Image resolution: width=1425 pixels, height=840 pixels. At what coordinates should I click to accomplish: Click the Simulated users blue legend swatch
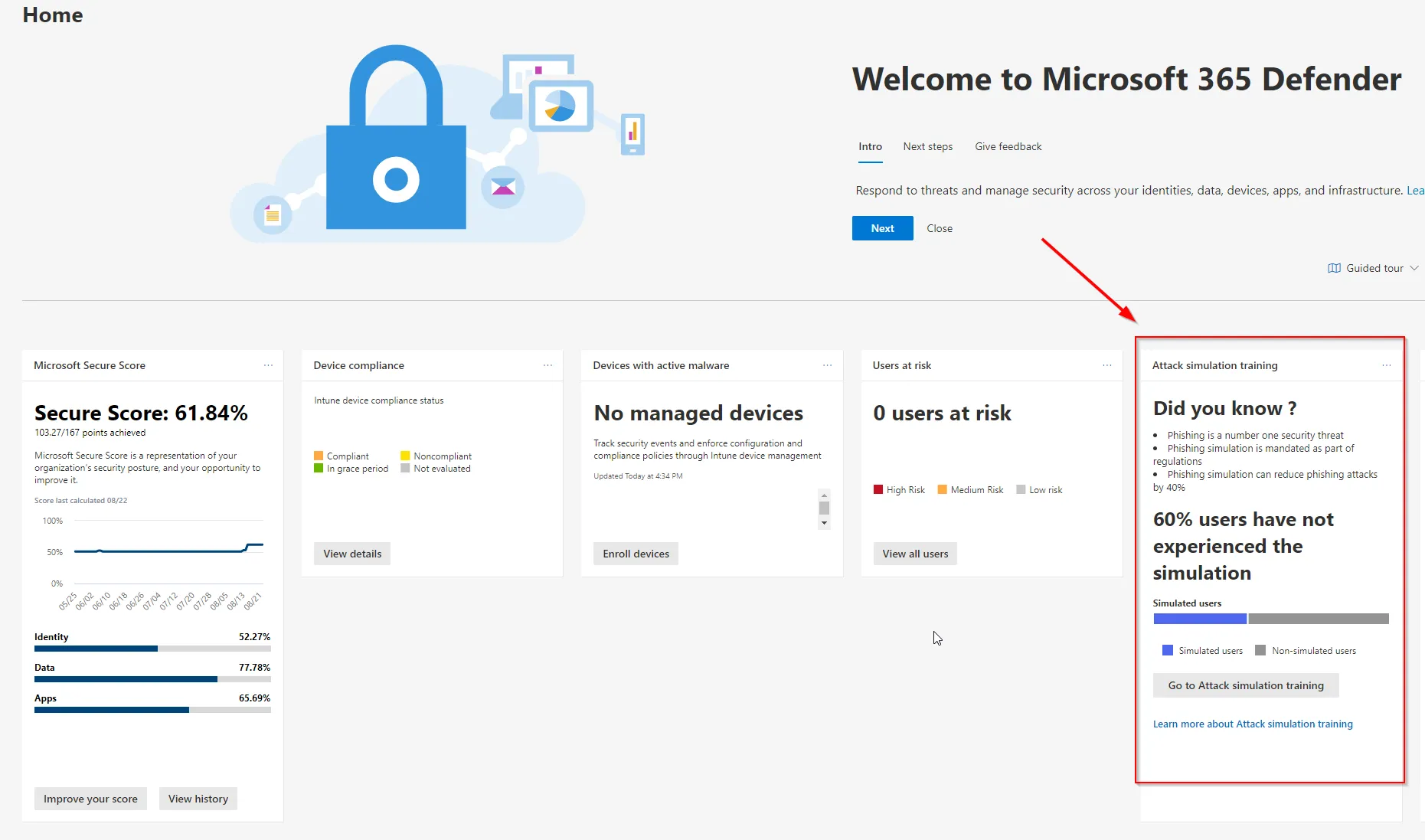(1168, 650)
